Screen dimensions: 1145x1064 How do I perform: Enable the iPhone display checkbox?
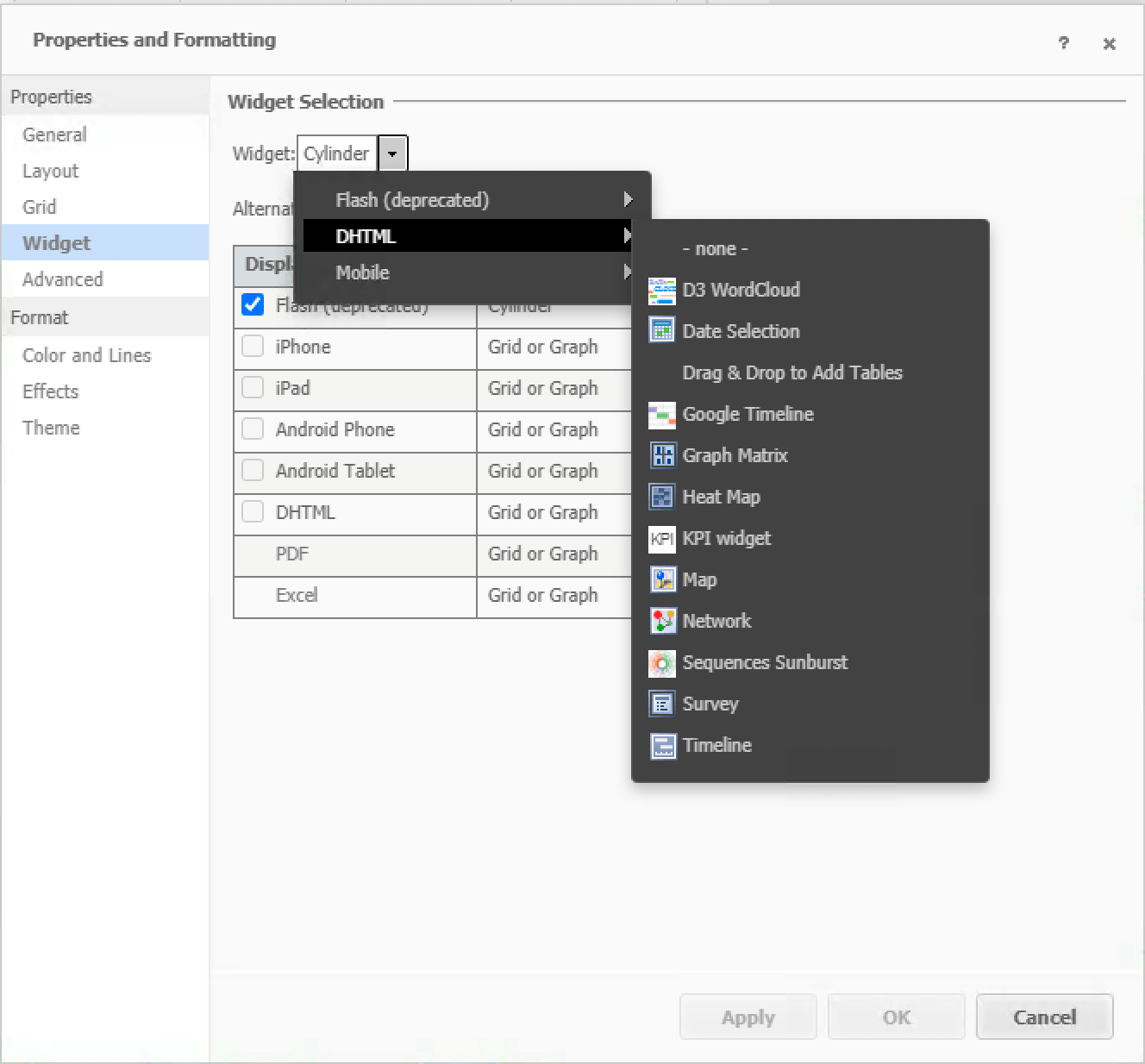click(253, 346)
